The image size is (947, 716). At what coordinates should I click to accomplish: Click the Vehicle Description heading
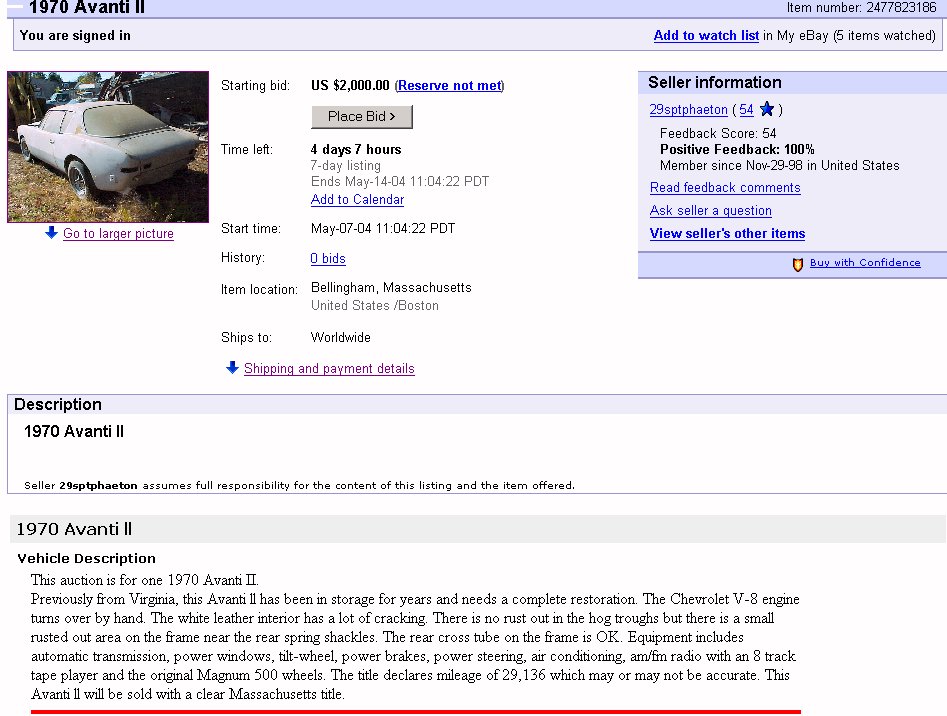[x=86, y=558]
